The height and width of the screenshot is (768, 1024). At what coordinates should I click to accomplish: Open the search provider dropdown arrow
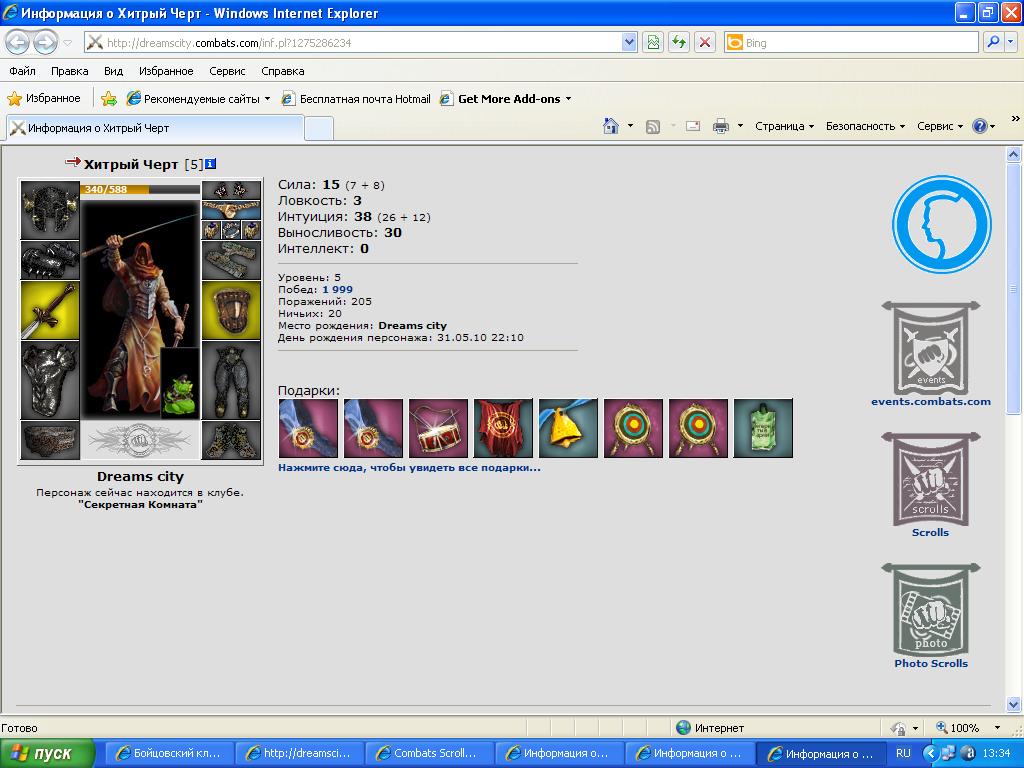pyautogui.click(x=1010, y=42)
